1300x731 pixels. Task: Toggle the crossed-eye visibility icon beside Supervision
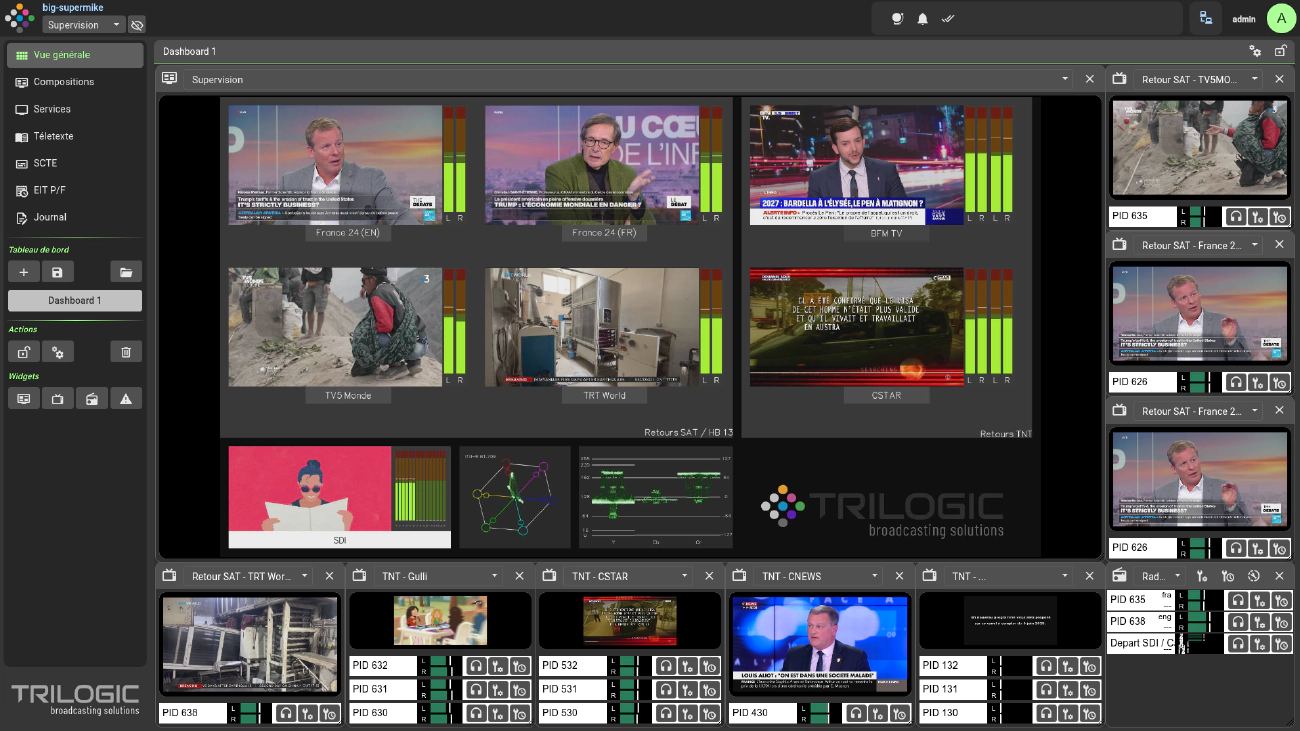point(137,24)
